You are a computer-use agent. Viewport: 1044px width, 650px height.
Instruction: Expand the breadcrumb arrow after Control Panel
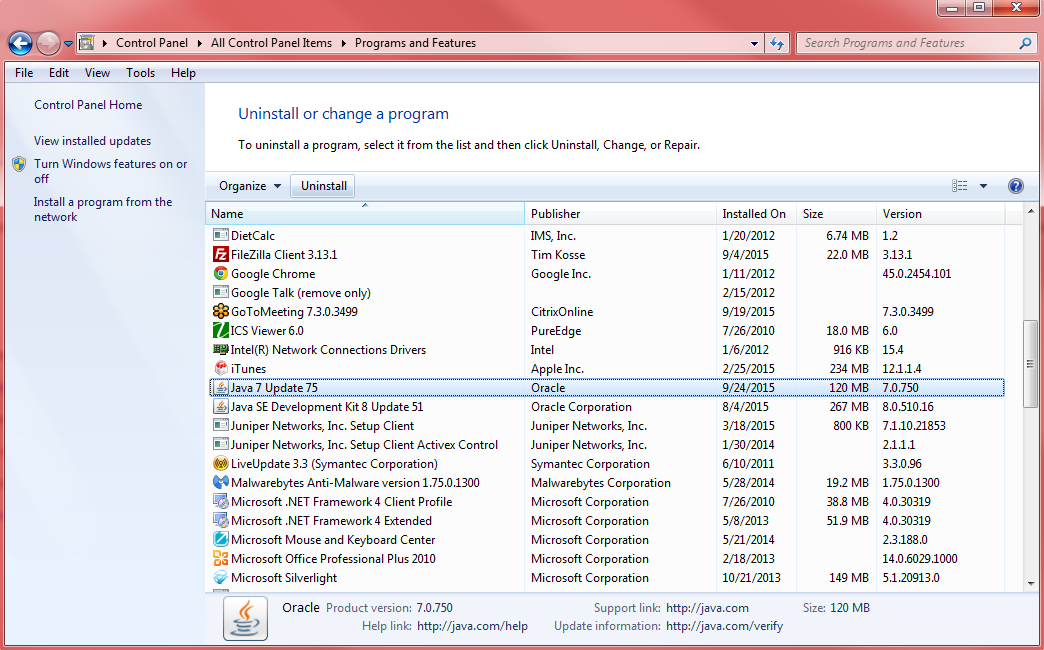(x=200, y=43)
